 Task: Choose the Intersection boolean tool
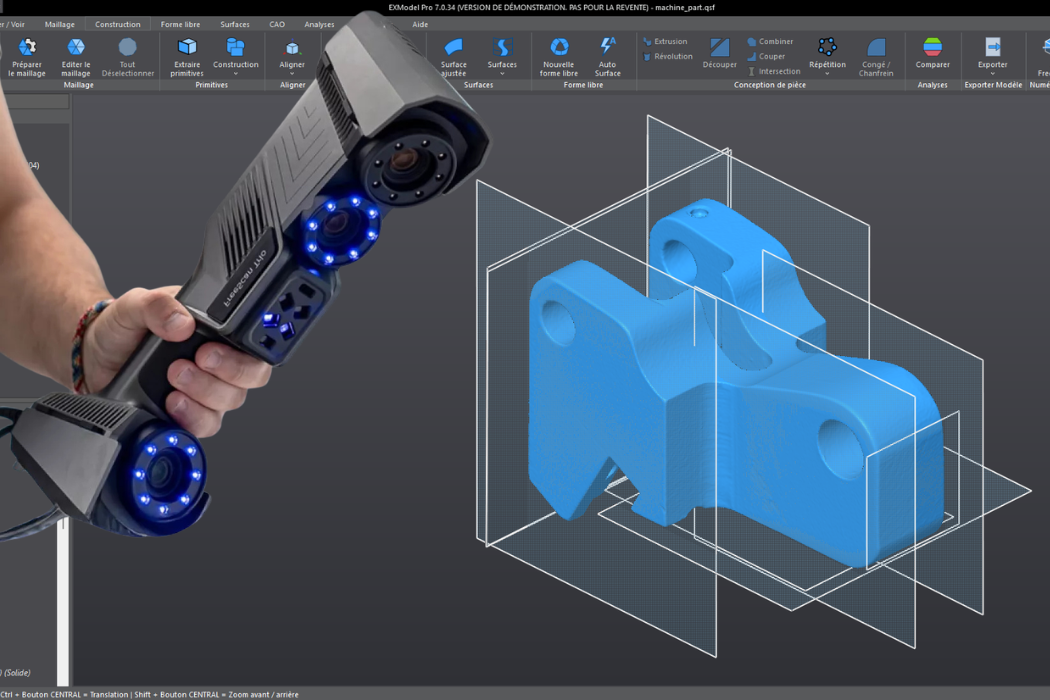773,72
